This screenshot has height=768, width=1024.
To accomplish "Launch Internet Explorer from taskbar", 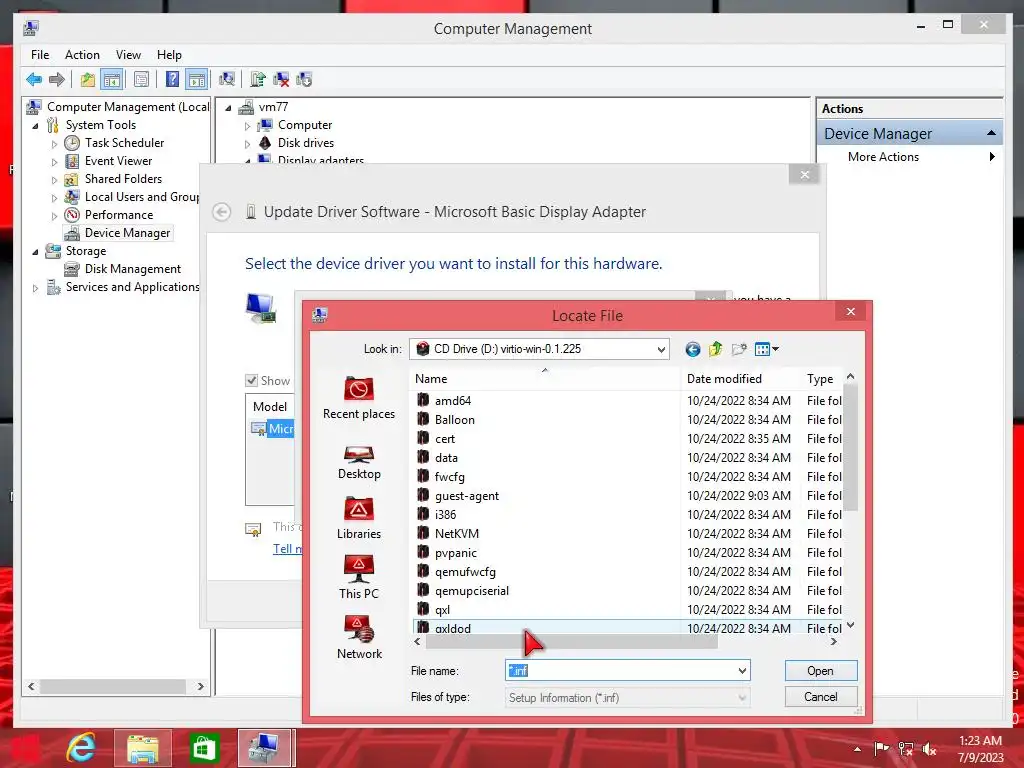I will pyautogui.click(x=82, y=747).
